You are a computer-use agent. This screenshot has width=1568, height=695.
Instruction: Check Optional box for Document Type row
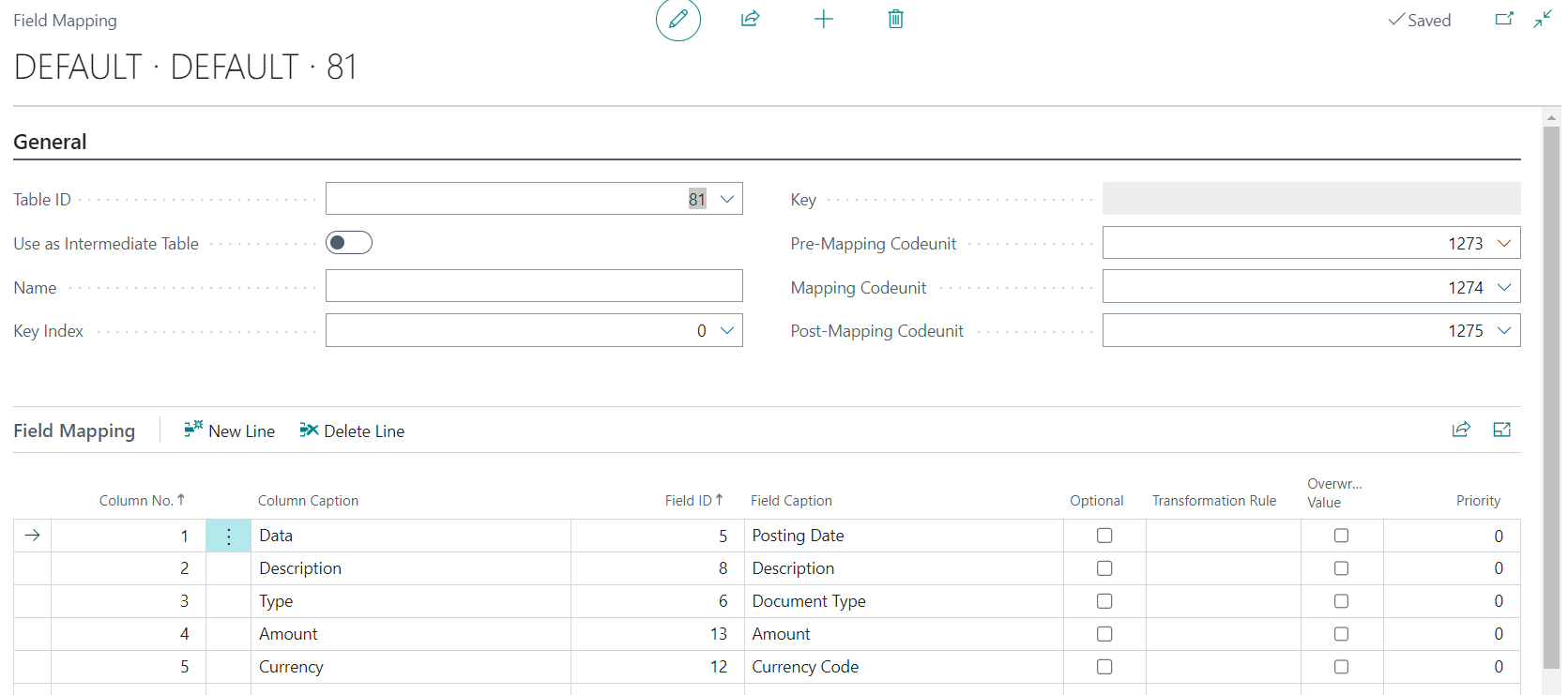point(1104,601)
